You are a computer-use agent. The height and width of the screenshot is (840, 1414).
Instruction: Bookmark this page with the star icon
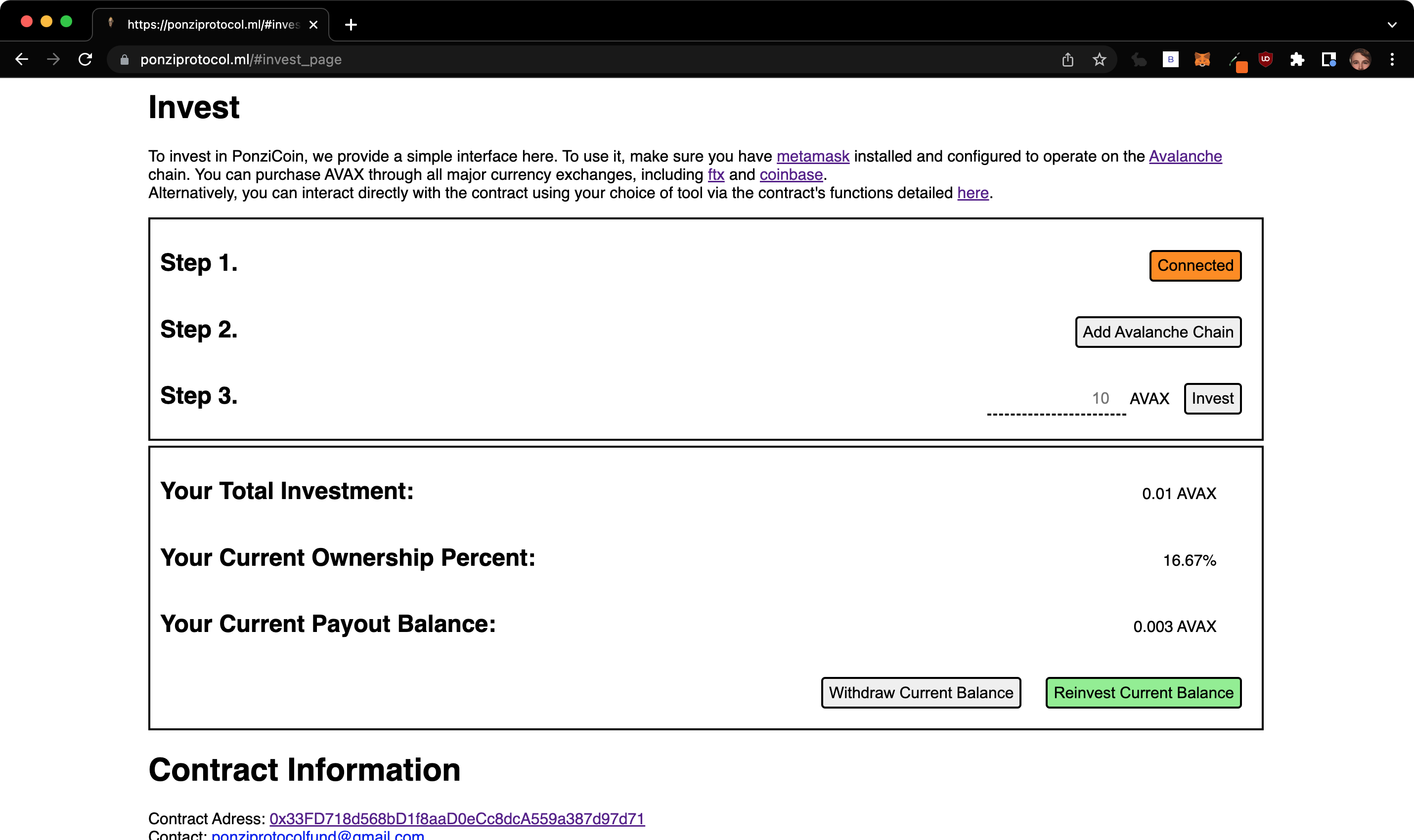click(1099, 59)
